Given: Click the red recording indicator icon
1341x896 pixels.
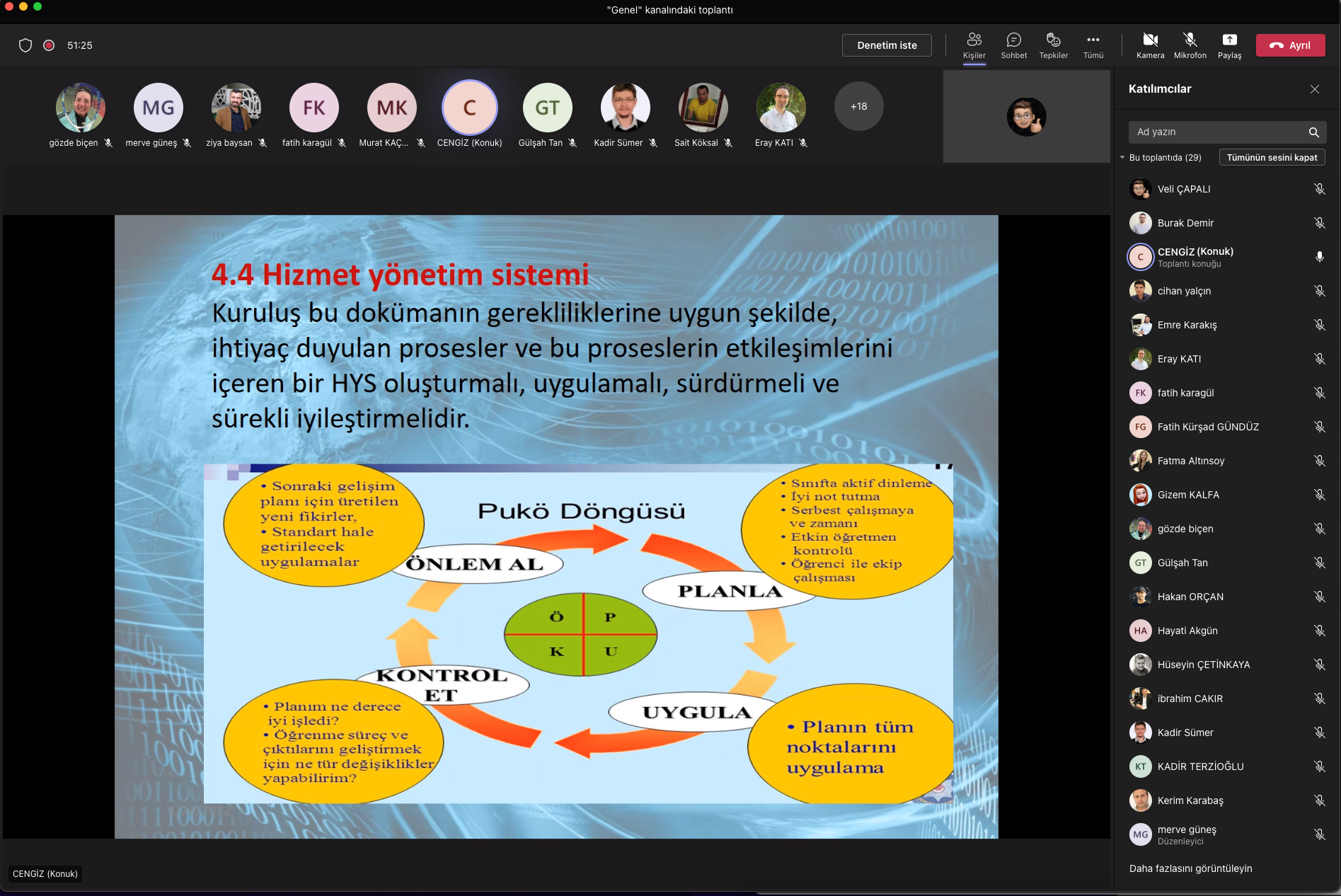Looking at the screenshot, I should (x=49, y=45).
